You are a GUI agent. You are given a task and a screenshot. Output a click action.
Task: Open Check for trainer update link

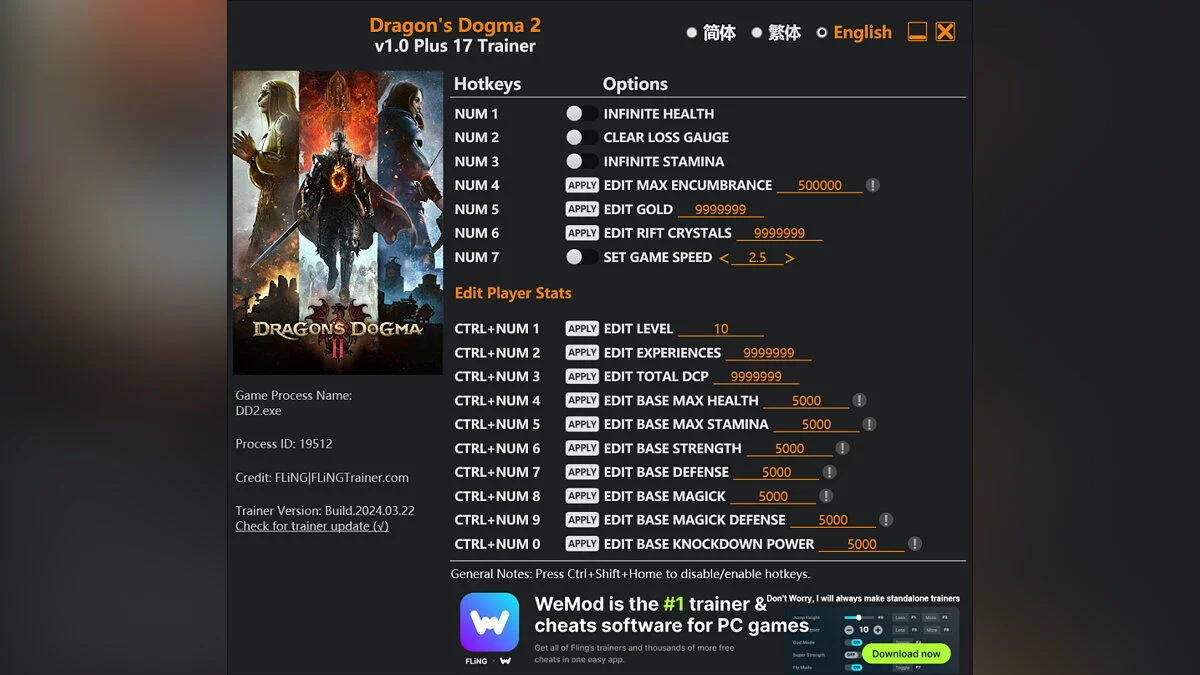pyautogui.click(x=312, y=526)
